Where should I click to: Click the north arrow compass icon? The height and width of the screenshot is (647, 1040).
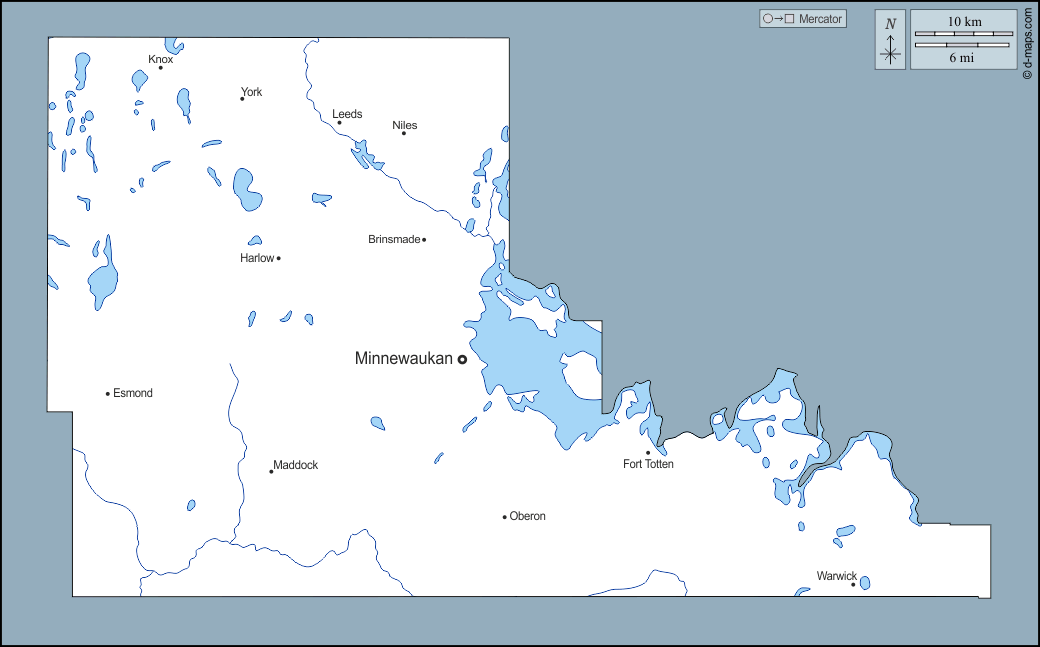coord(890,40)
